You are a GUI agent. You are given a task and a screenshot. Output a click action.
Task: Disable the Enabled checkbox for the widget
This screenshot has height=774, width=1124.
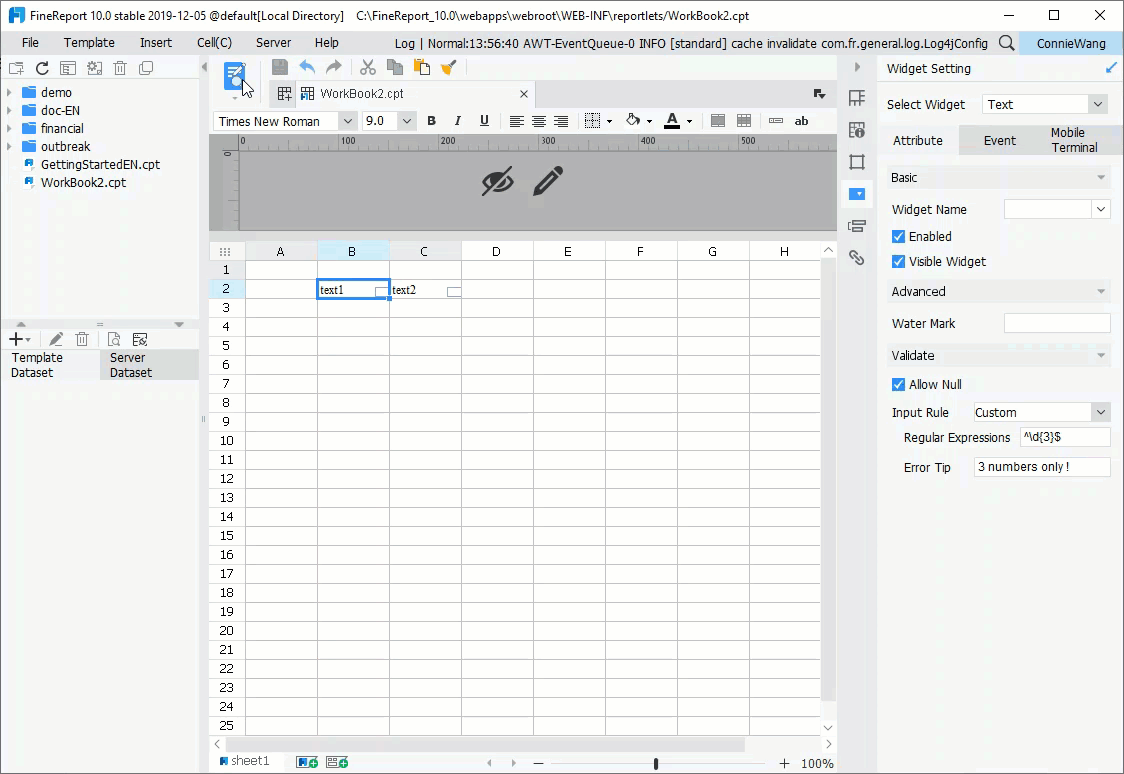[x=898, y=236]
